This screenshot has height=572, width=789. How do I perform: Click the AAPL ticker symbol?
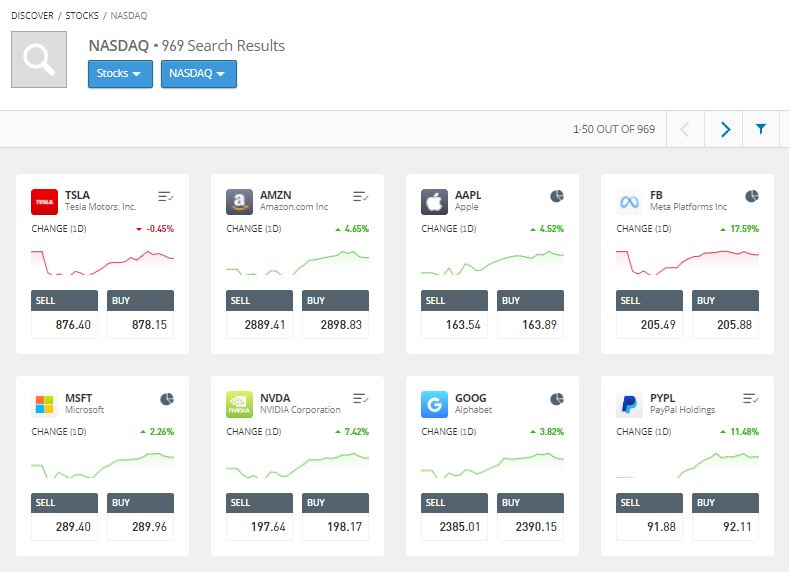[x=468, y=195]
